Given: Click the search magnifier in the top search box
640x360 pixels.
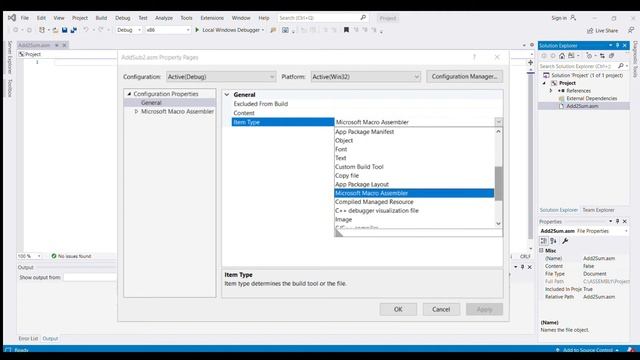Looking at the screenshot, I should 363,18.
